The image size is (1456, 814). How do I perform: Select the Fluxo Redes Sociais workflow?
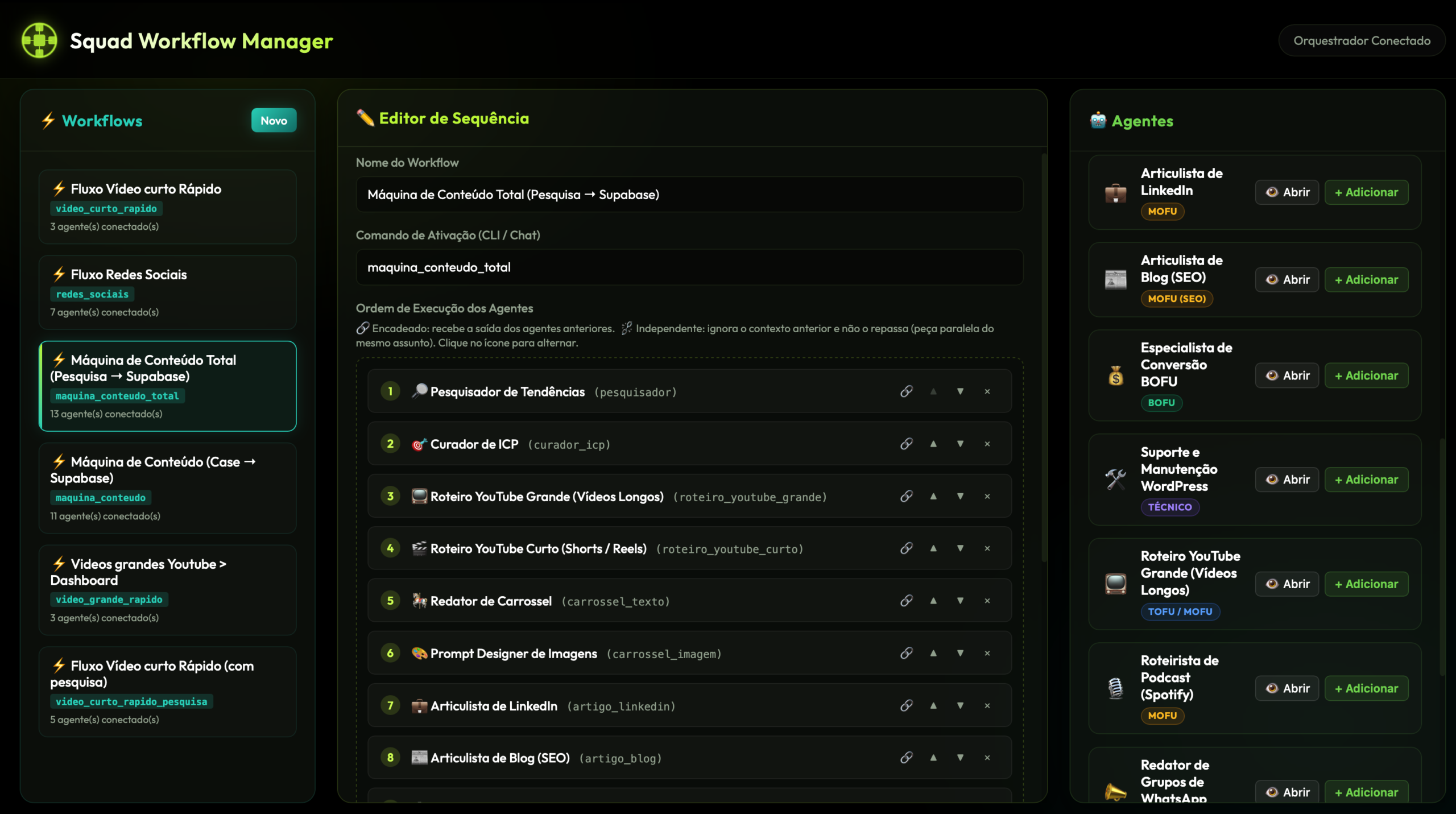pos(167,292)
